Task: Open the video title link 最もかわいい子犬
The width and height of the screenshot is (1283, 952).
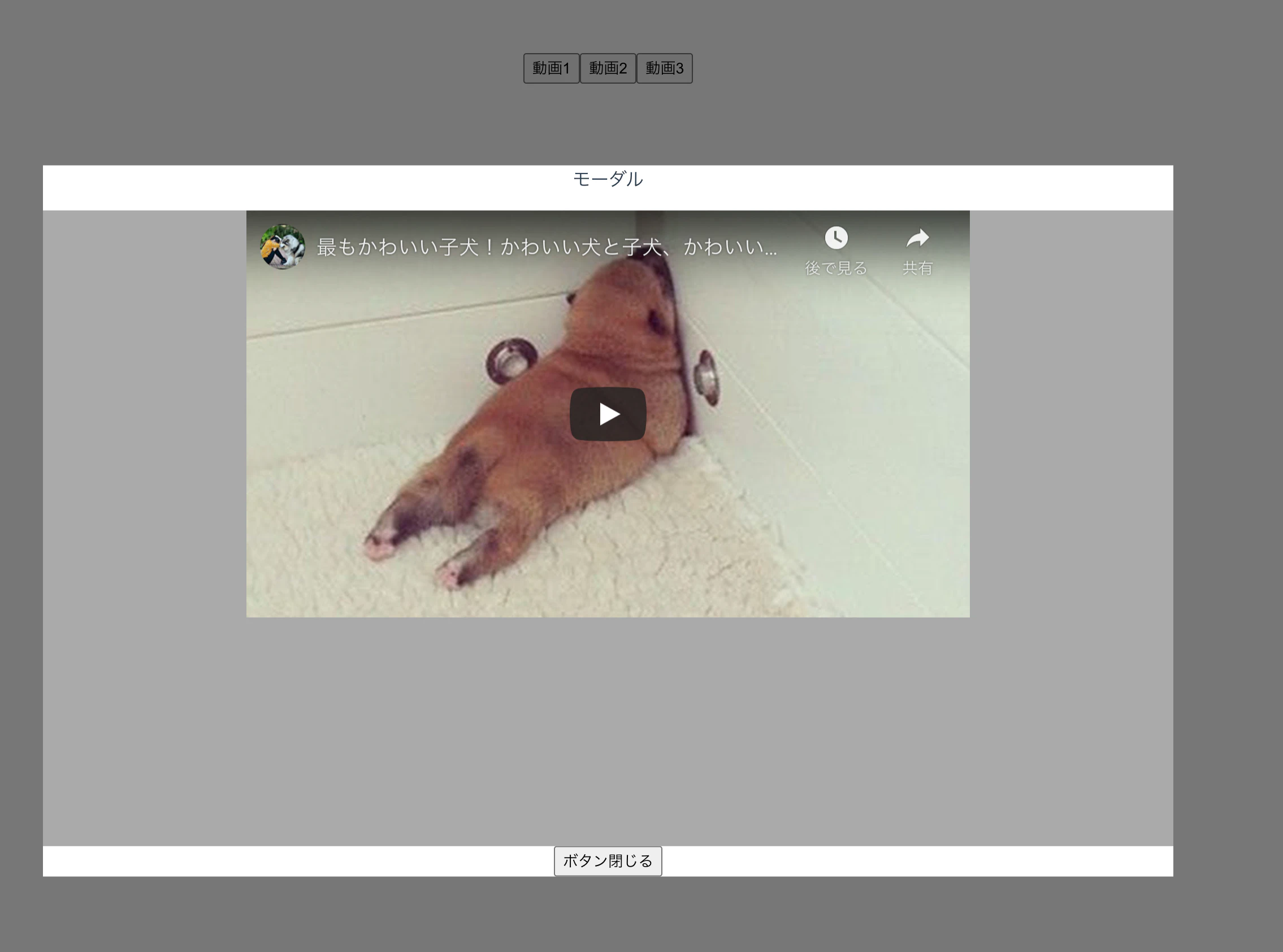Action: [547, 246]
